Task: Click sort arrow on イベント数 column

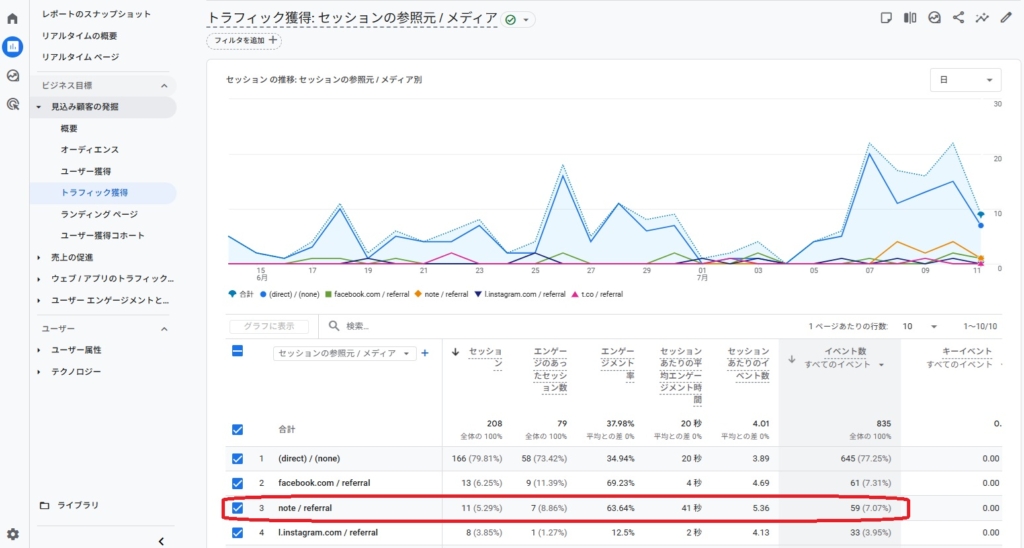Action: point(792,359)
